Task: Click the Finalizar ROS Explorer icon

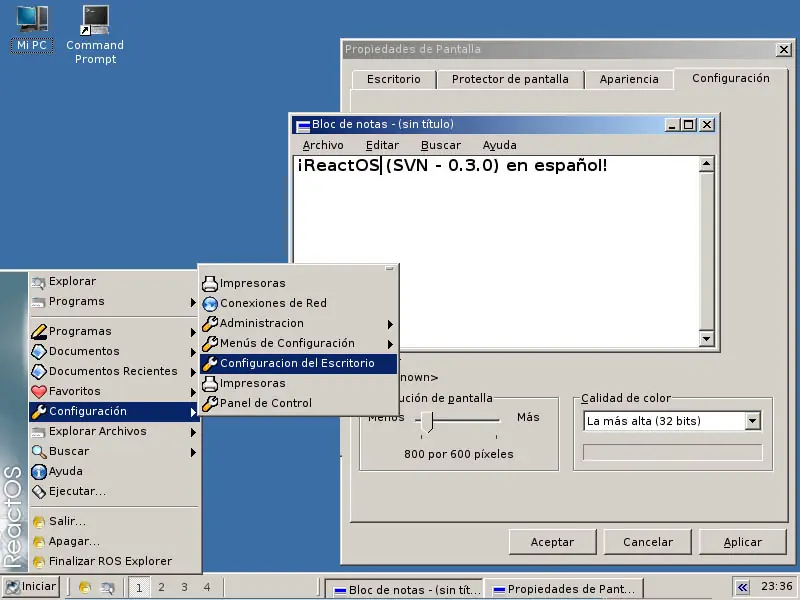Action: click(x=39, y=562)
